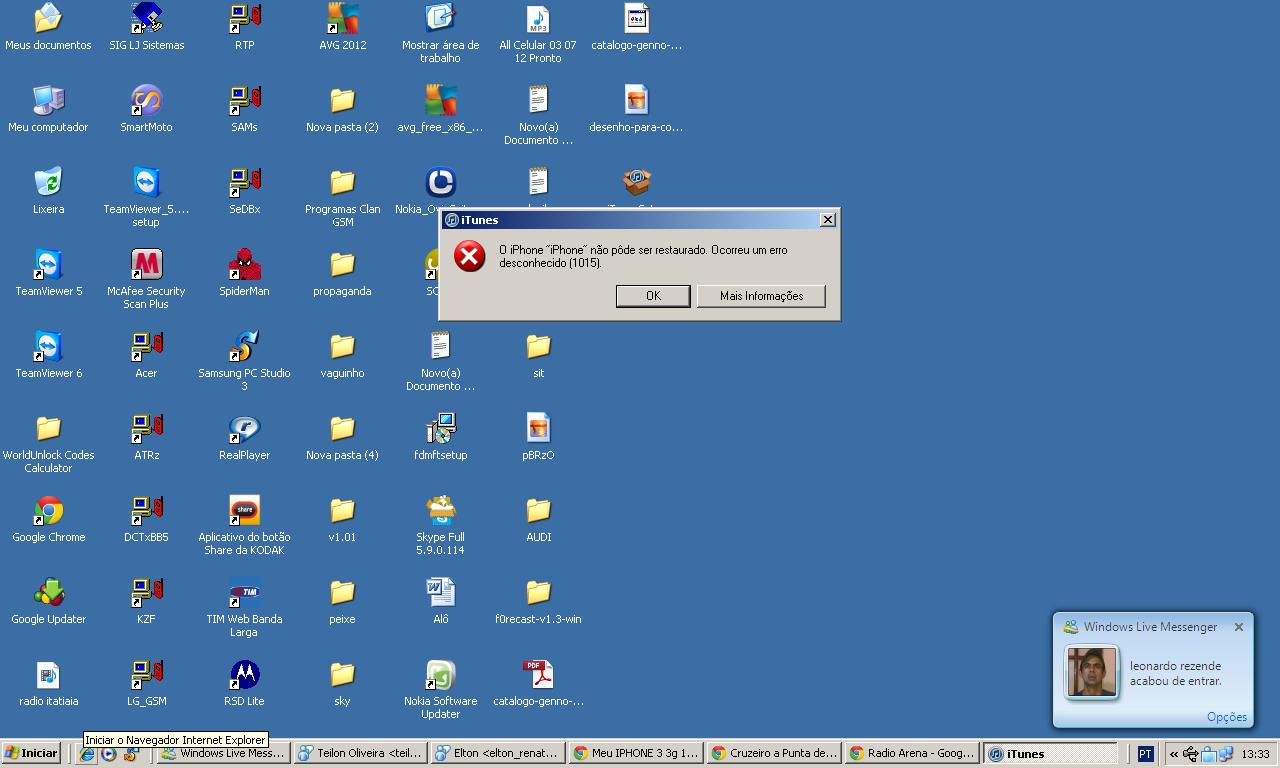Select the catalogo-genno PDF file icon
Image resolution: width=1280 pixels, height=768 pixels.
point(538,674)
